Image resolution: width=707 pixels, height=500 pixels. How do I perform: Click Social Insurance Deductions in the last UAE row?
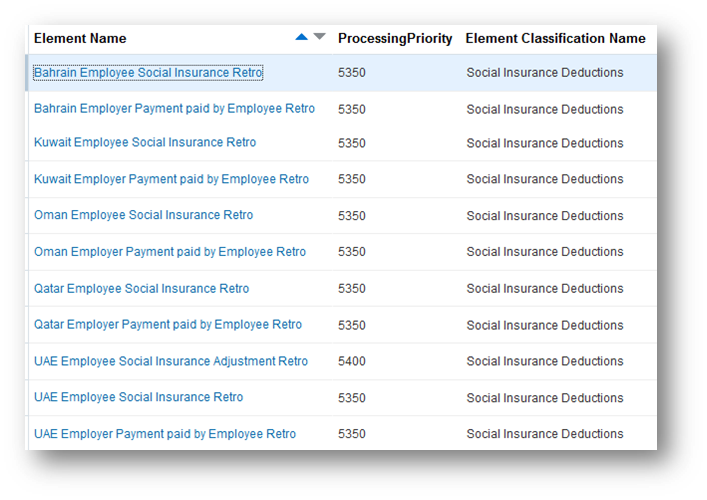(x=544, y=434)
